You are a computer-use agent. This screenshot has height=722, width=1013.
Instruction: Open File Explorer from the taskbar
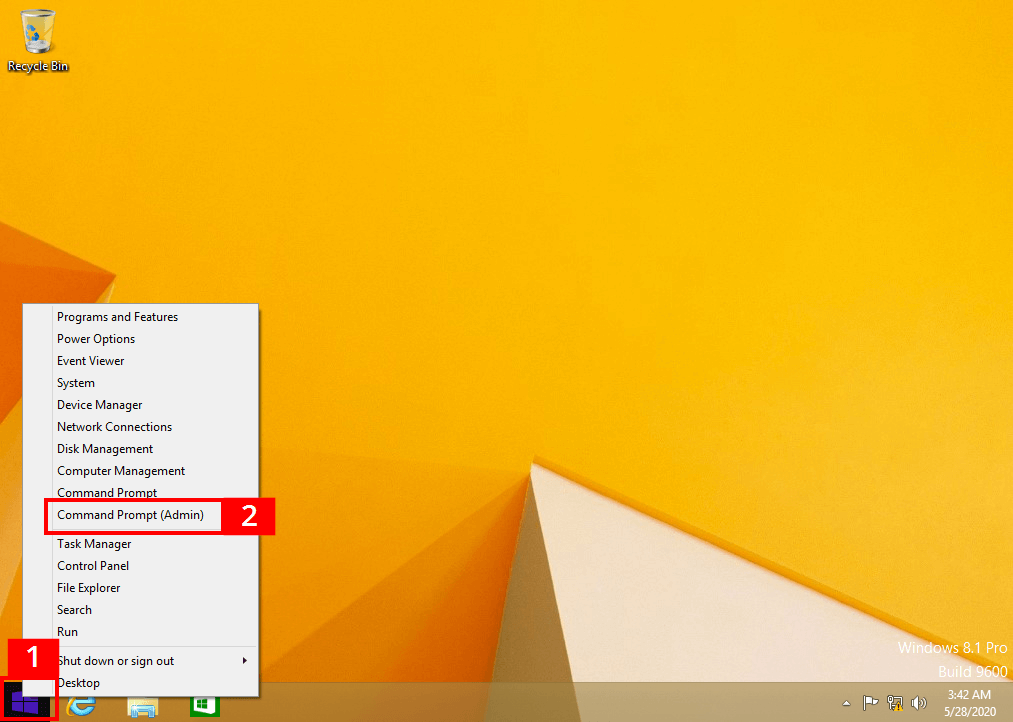[143, 704]
